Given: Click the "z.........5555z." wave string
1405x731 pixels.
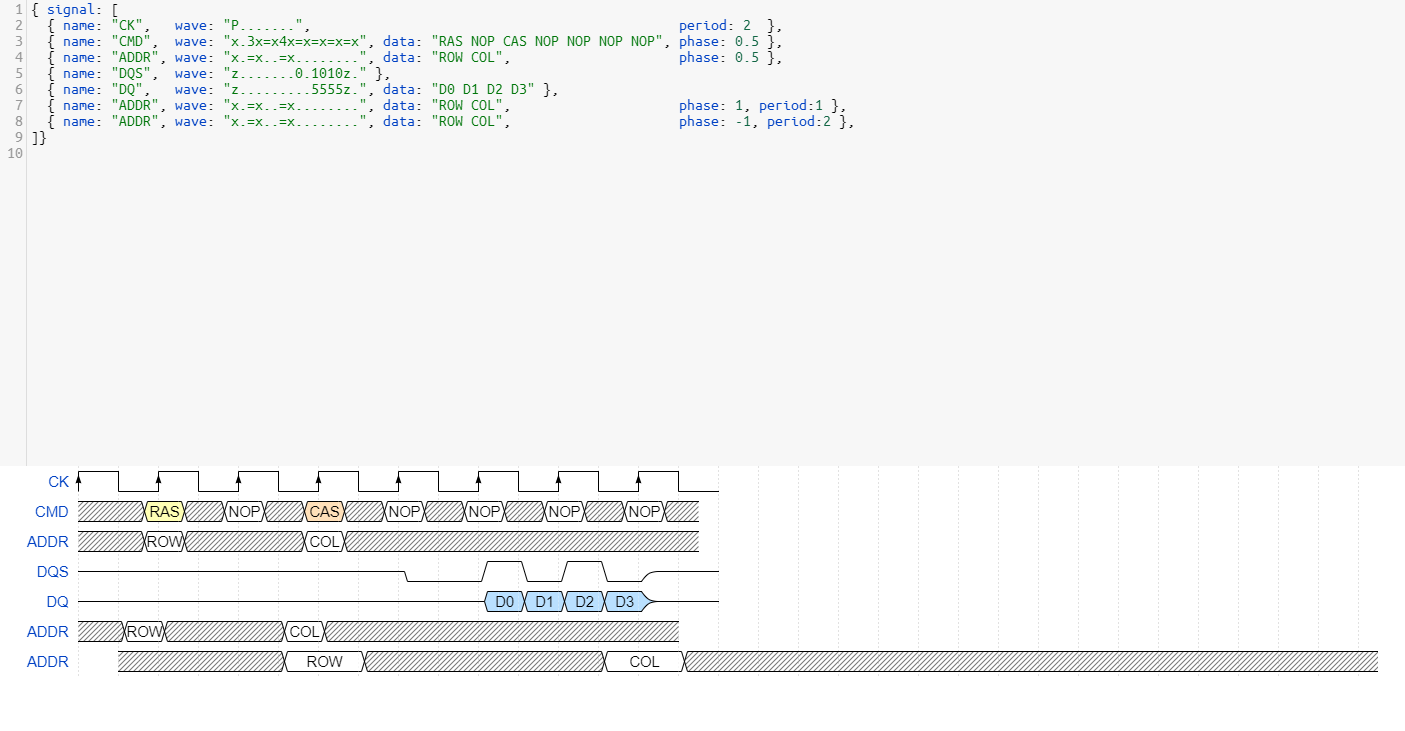Looking at the screenshot, I should (295, 89).
